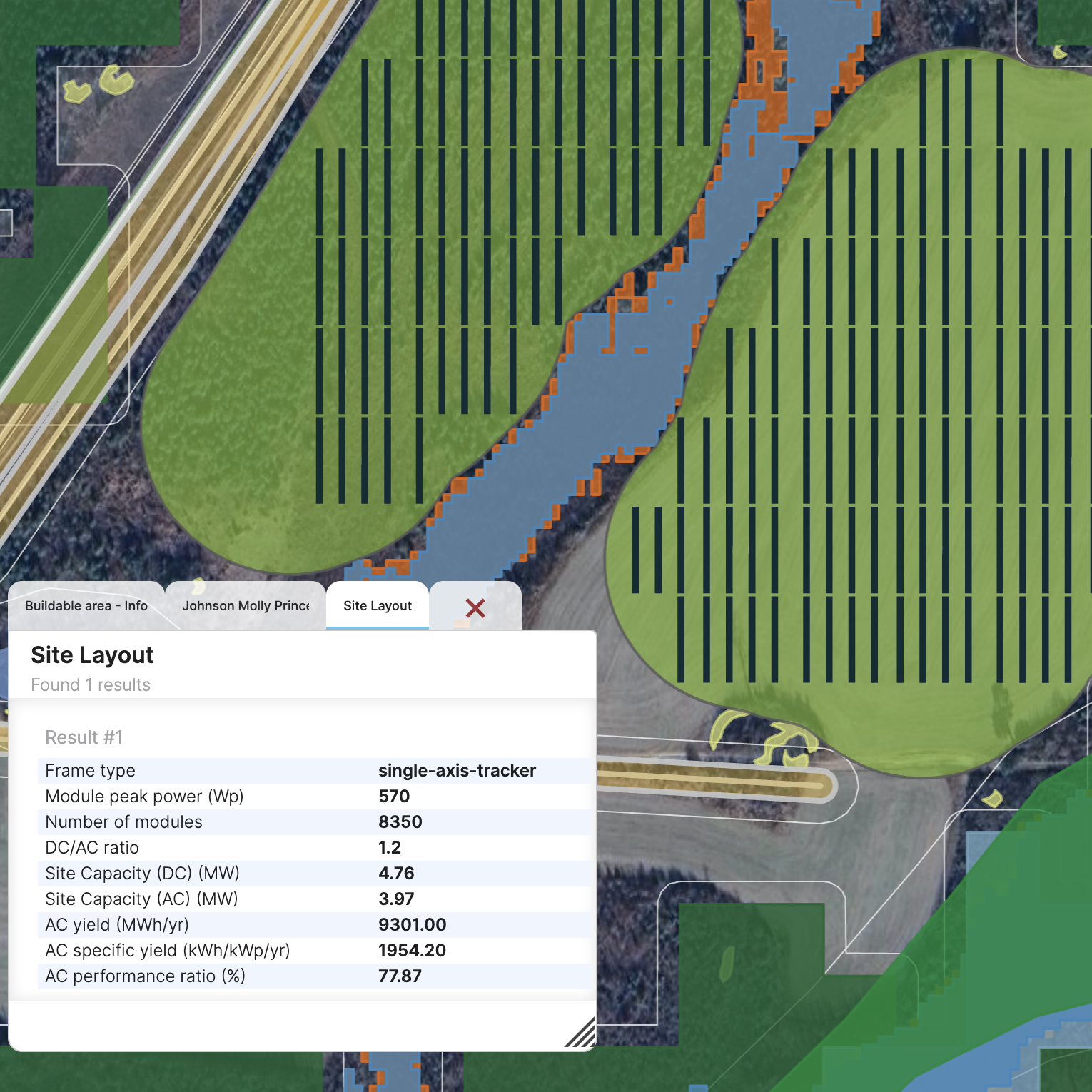This screenshot has height=1092, width=1092.
Task: Select the AC specific yield (kWh/kWp/yr) label
Action: (x=168, y=951)
